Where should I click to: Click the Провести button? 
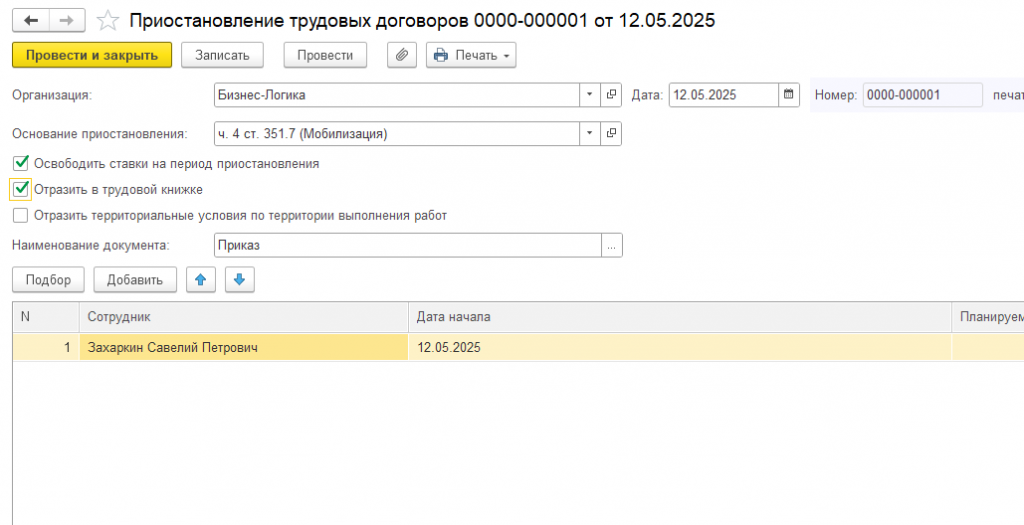coord(325,56)
